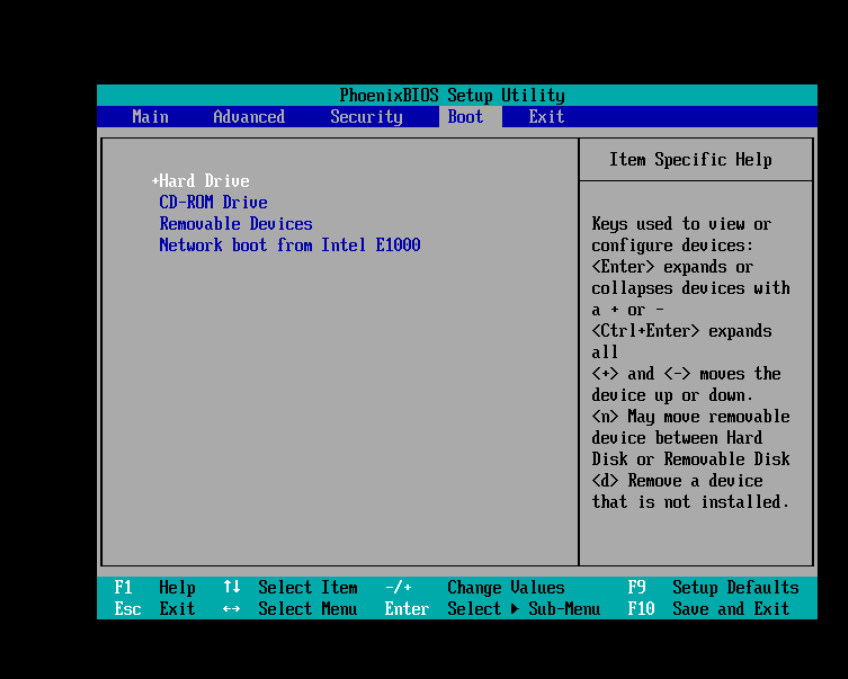
Task: Click help line '<d> Remove a device'
Action: [677, 481]
